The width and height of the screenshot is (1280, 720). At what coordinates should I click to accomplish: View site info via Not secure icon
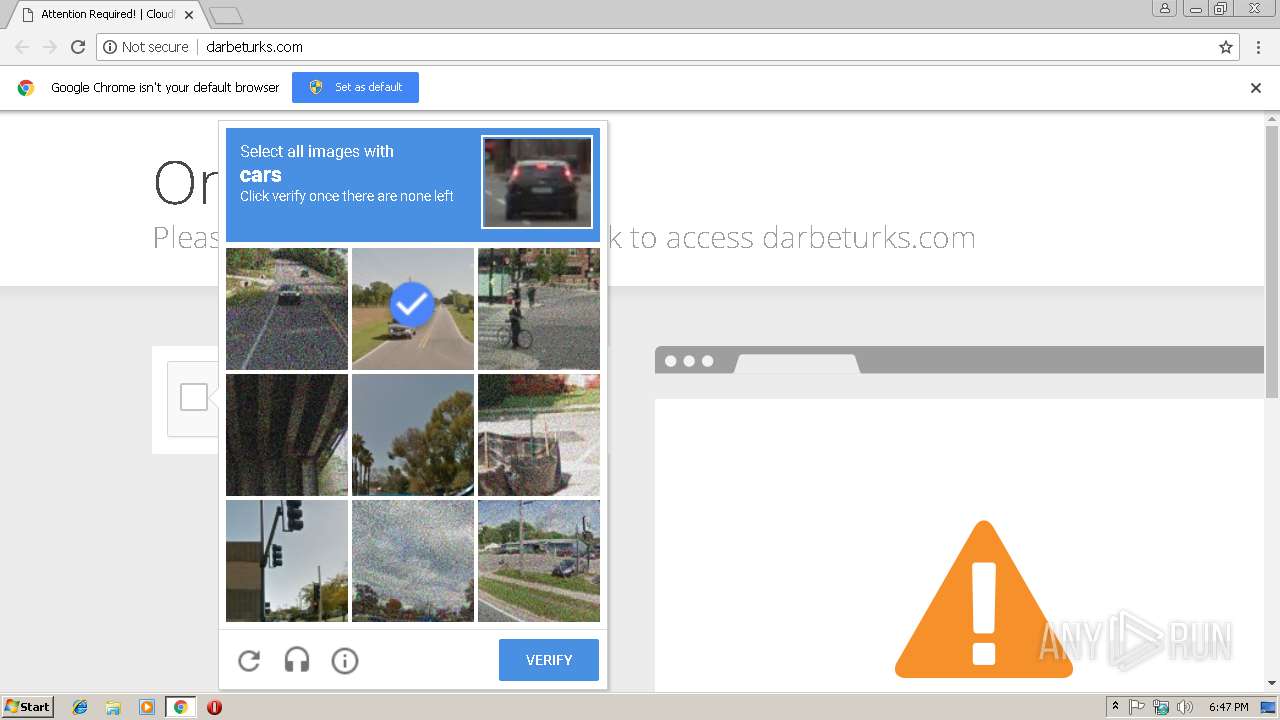pyautogui.click(x=110, y=47)
